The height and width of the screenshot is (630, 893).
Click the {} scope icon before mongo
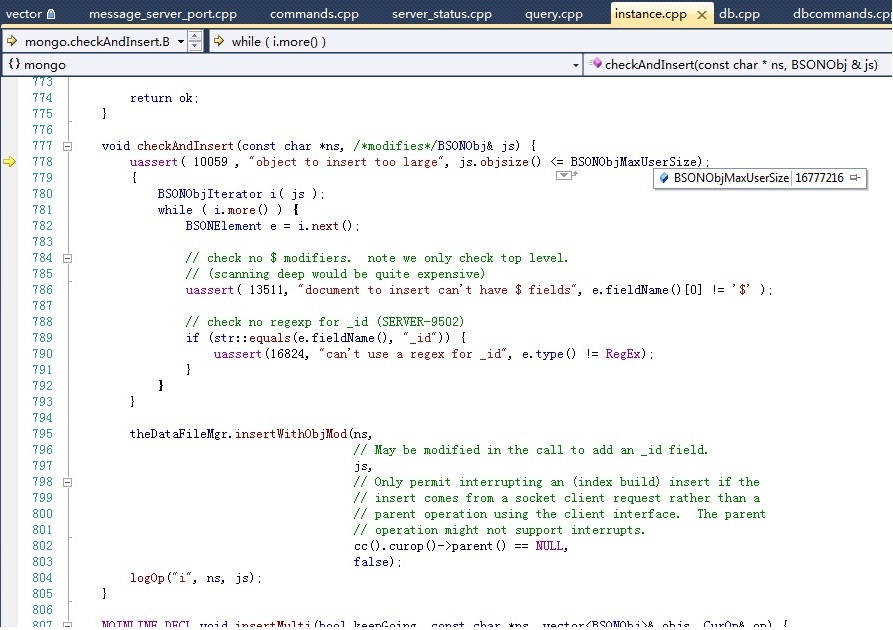[x=14, y=64]
